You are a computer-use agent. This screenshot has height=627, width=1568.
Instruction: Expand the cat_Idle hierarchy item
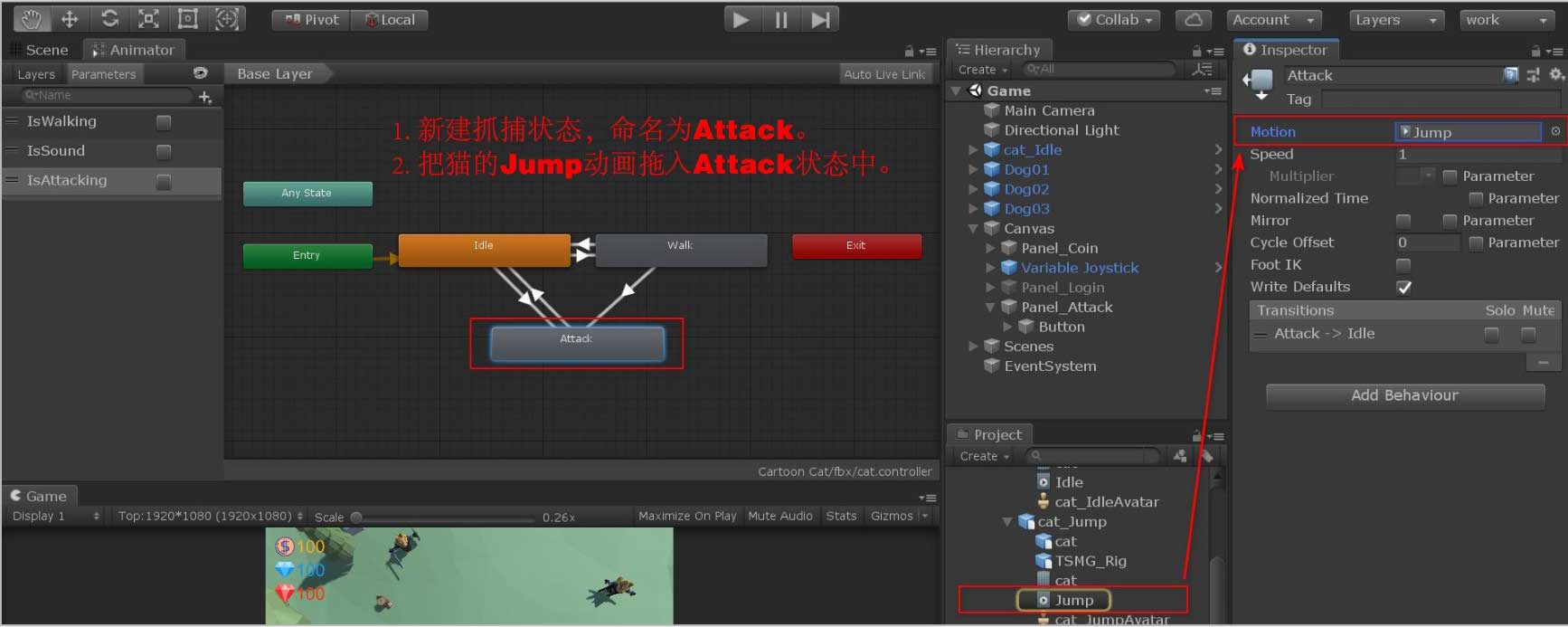tap(973, 150)
